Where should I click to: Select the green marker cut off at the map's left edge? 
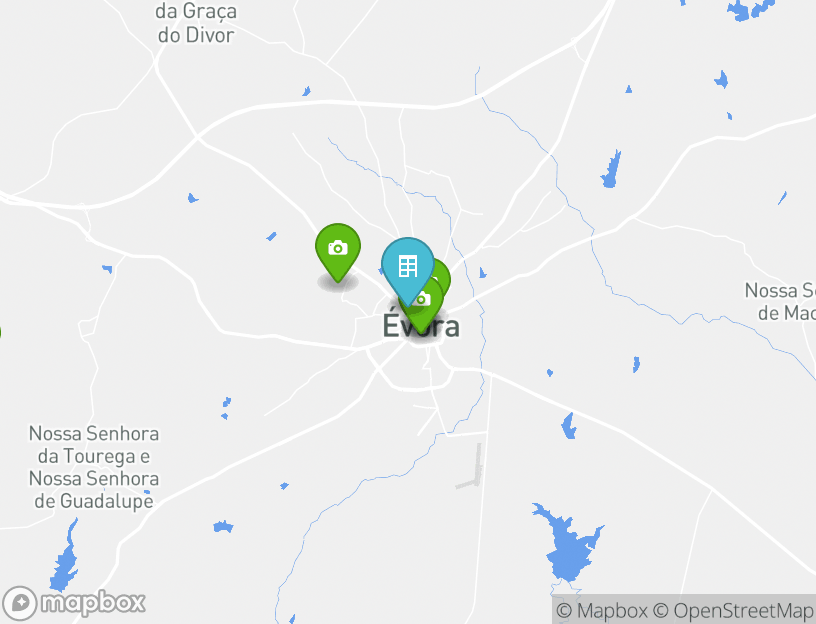point(1,333)
